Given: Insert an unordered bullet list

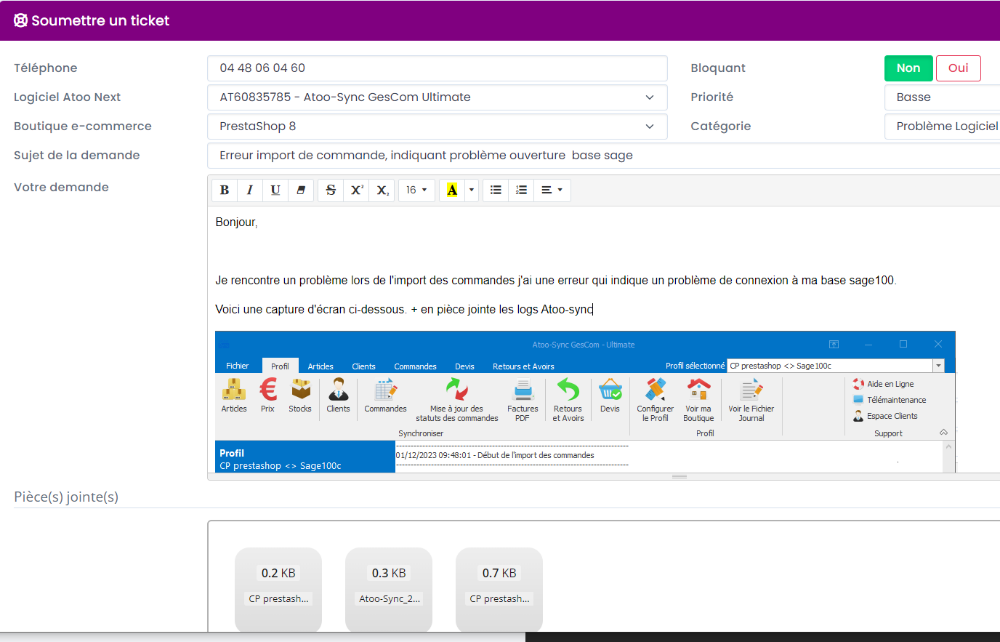Looking at the screenshot, I should [496, 190].
